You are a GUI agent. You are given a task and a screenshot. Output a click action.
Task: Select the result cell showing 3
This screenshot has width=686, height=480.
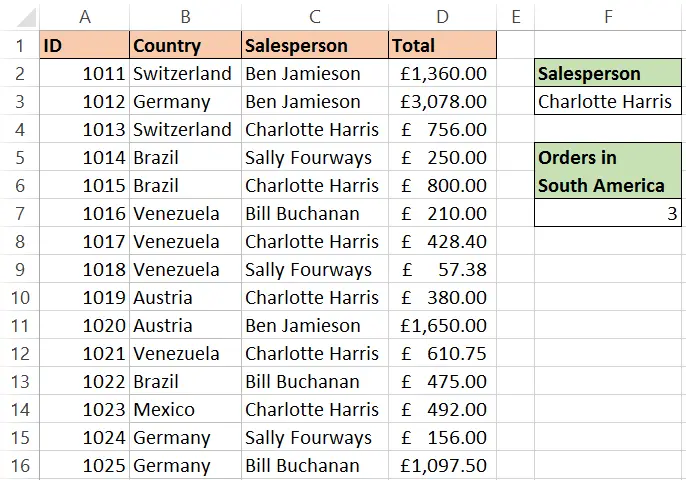coord(608,213)
